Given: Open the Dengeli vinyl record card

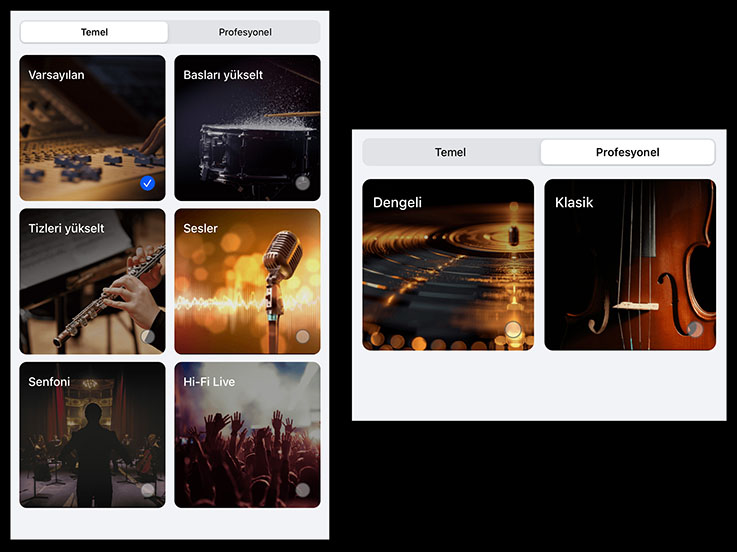Looking at the screenshot, I should (448, 265).
